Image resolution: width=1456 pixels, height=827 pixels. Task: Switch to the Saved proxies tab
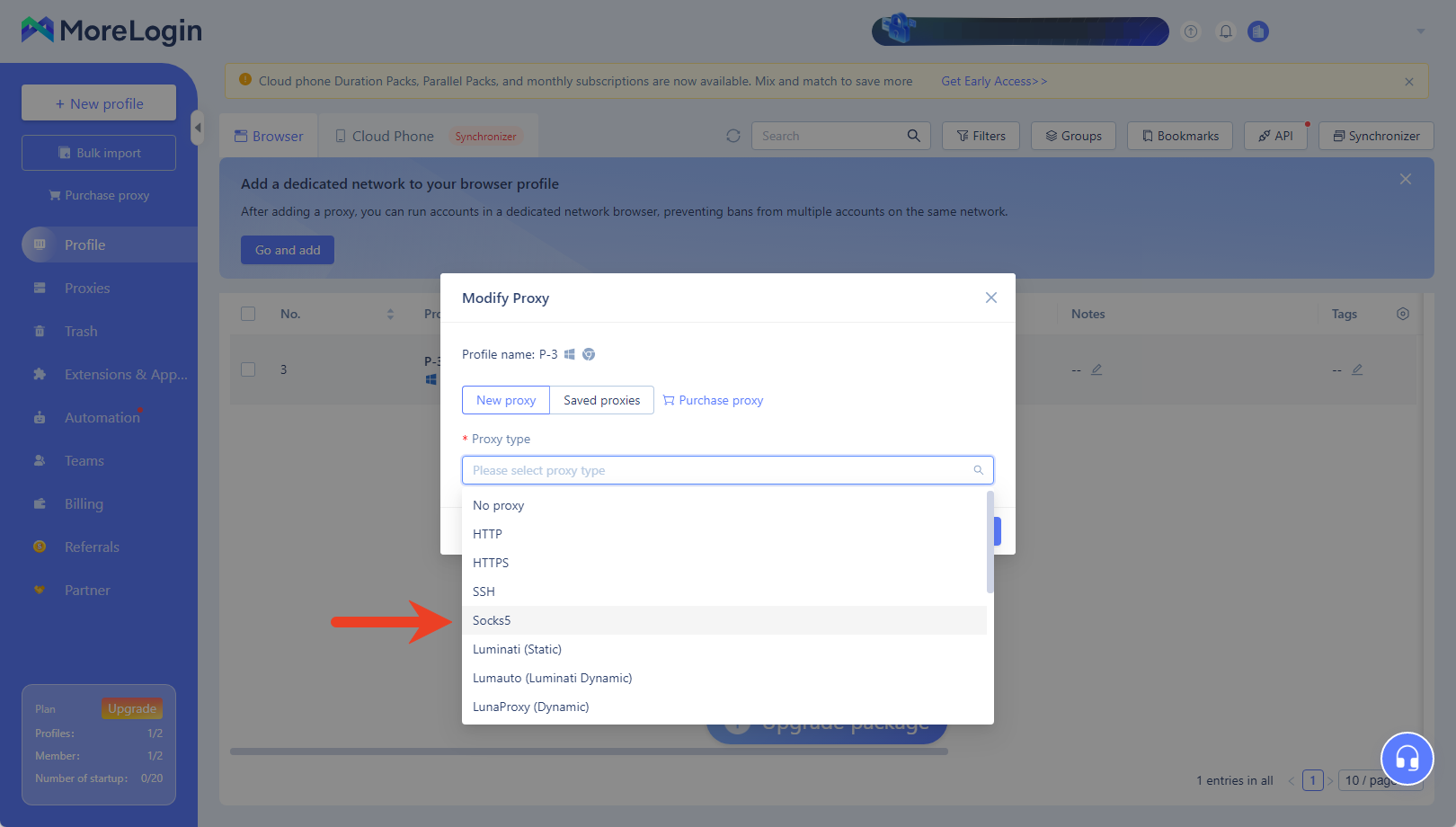click(601, 400)
